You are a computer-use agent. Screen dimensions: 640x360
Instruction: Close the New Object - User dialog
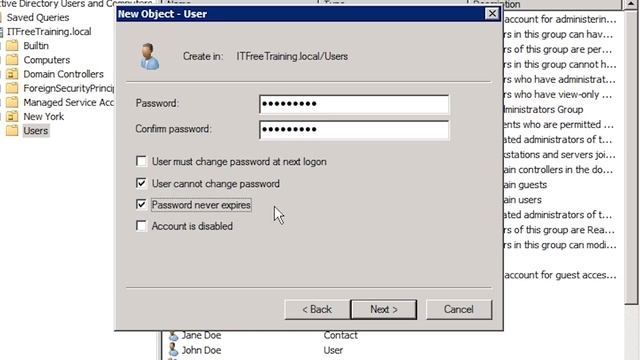[492, 13]
